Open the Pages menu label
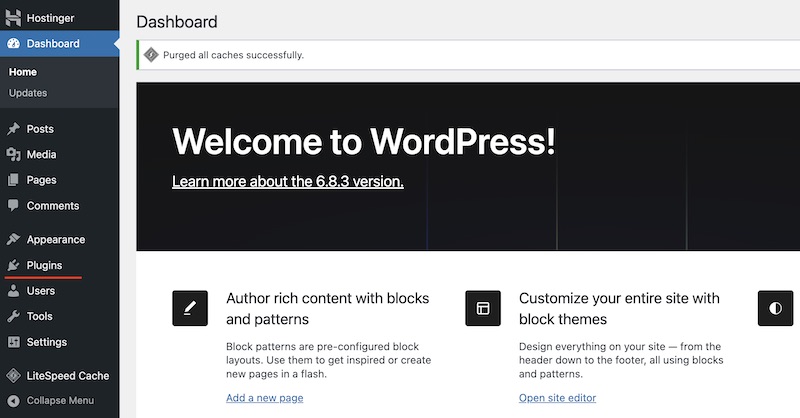800x418 pixels. tap(41, 180)
